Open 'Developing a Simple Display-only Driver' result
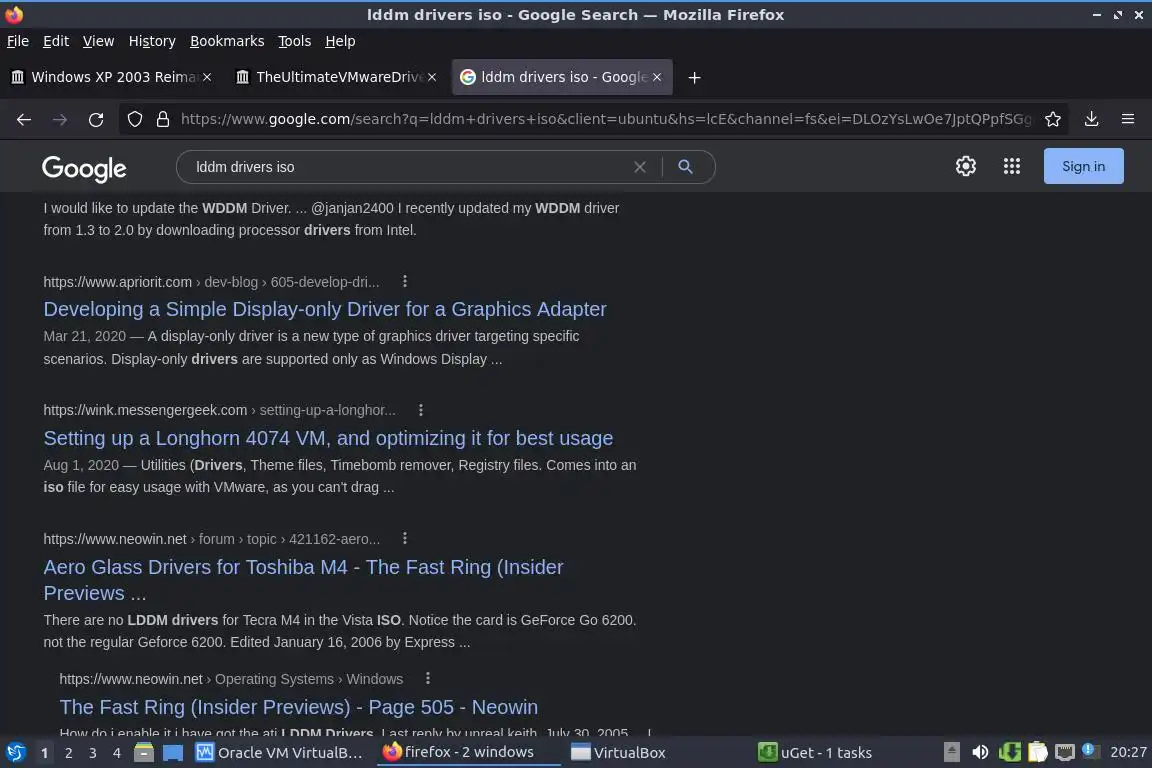The height and width of the screenshot is (768, 1152). click(x=325, y=309)
